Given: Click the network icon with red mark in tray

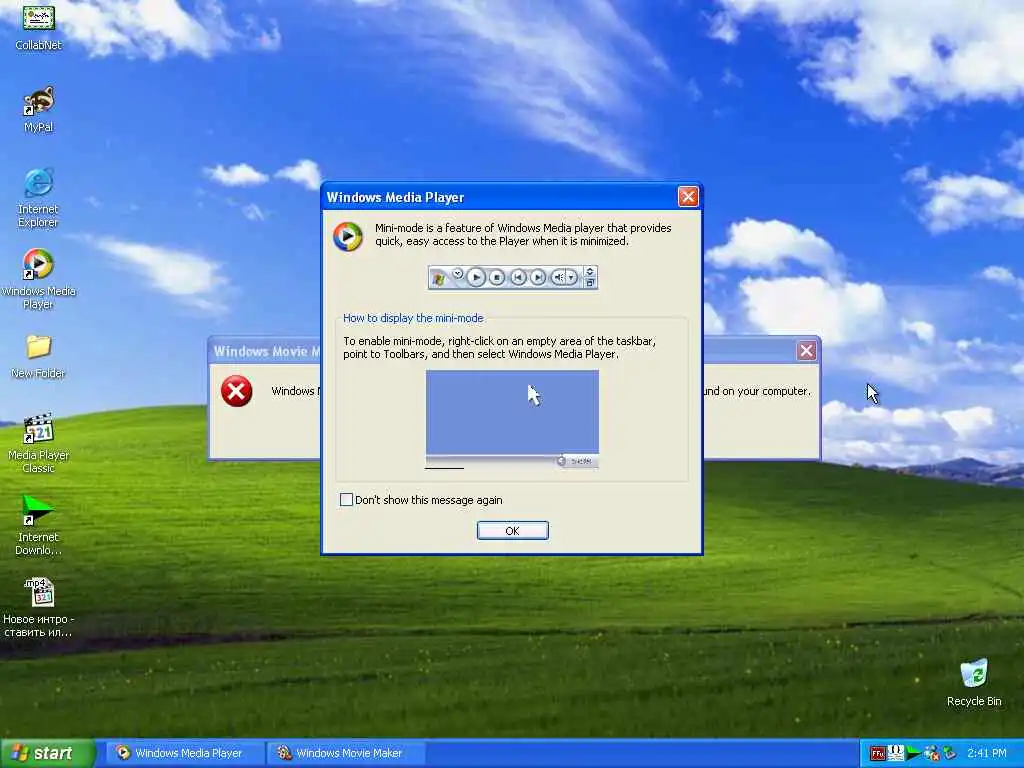Looking at the screenshot, I should 932,754.
